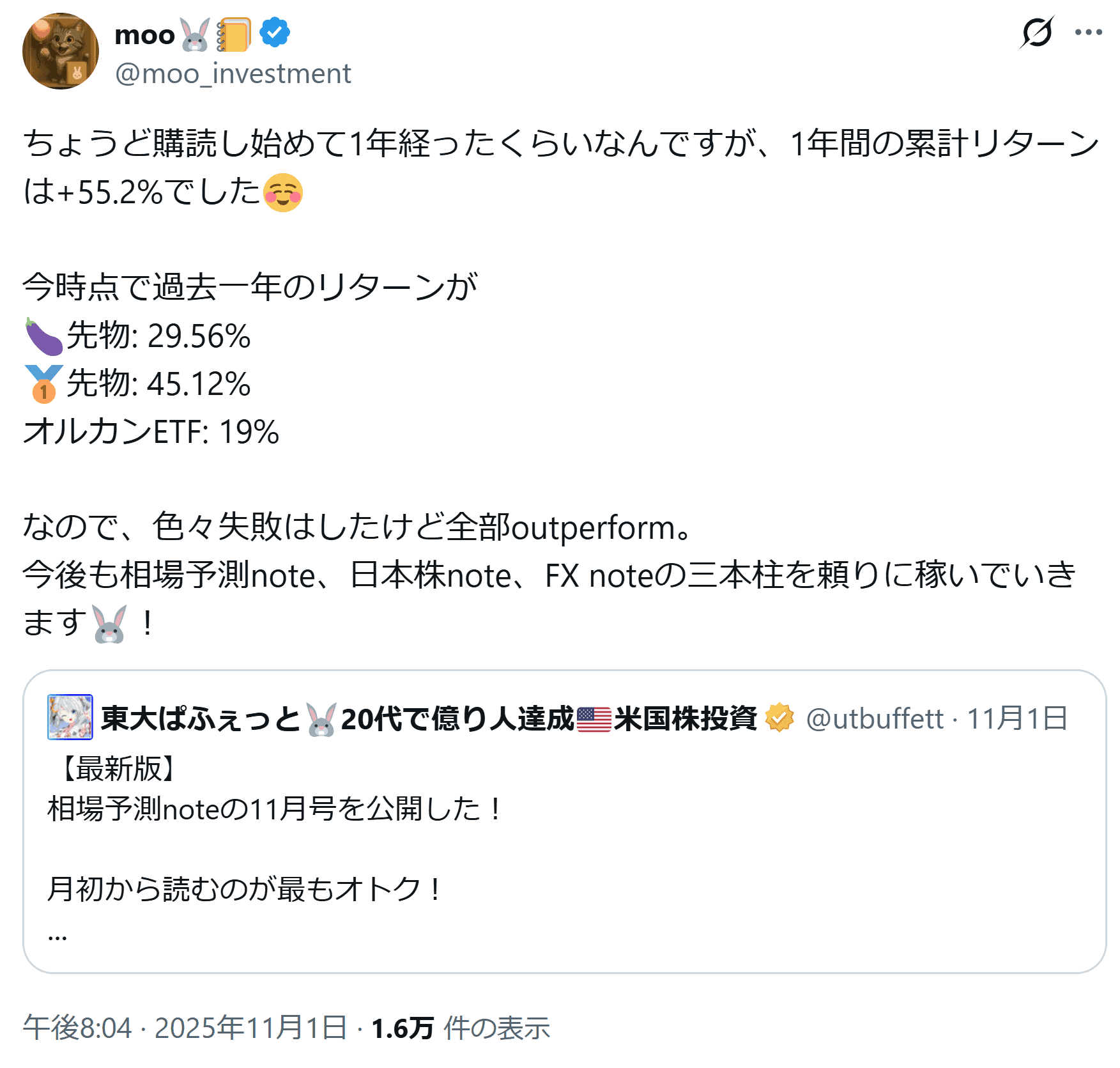Open the @utbuffett handle in quoted post
The width and height of the screenshot is (1120, 1068).
(x=875, y=718)
